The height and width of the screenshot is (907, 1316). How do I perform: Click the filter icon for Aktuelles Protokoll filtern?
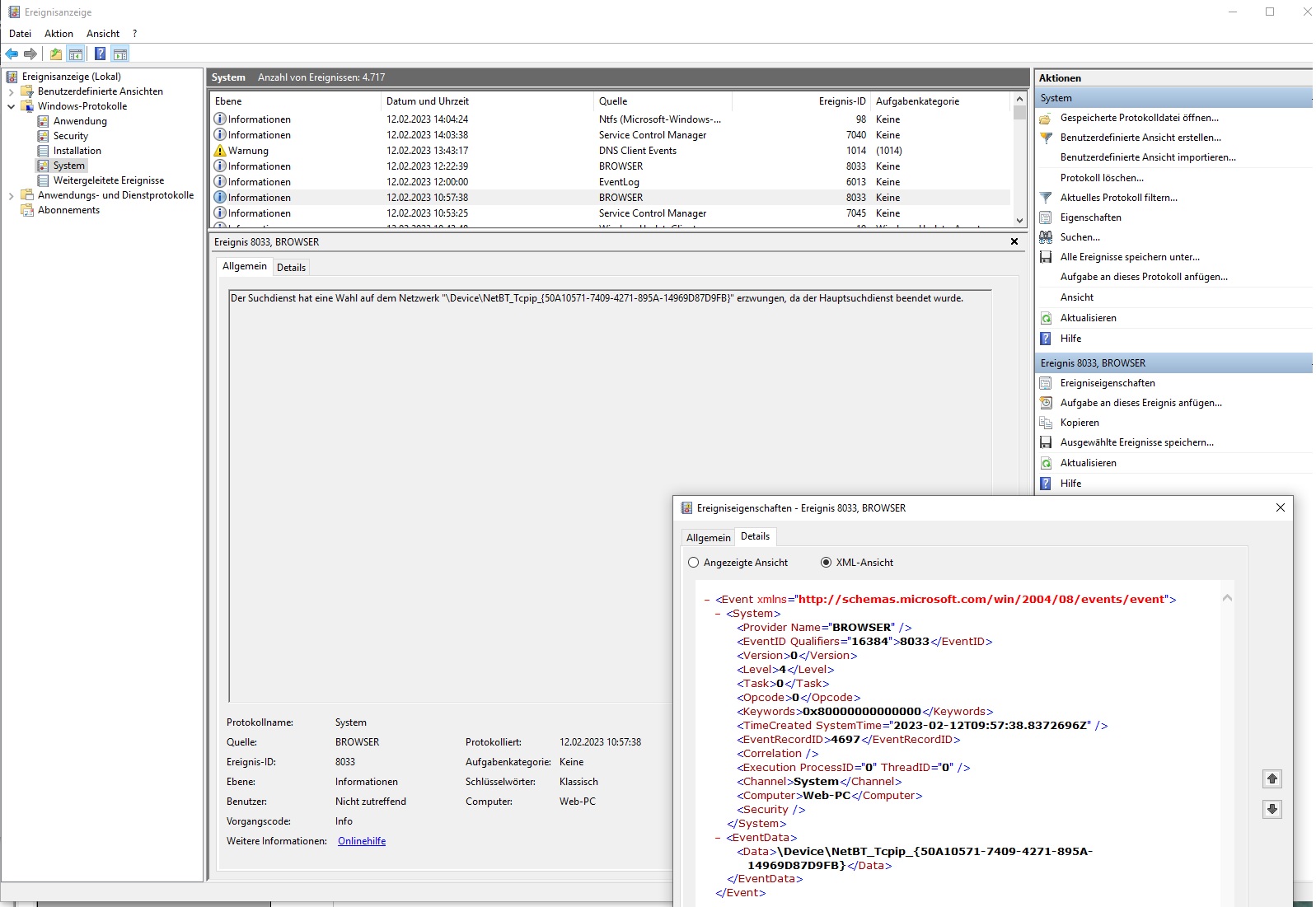[1046, 198]
